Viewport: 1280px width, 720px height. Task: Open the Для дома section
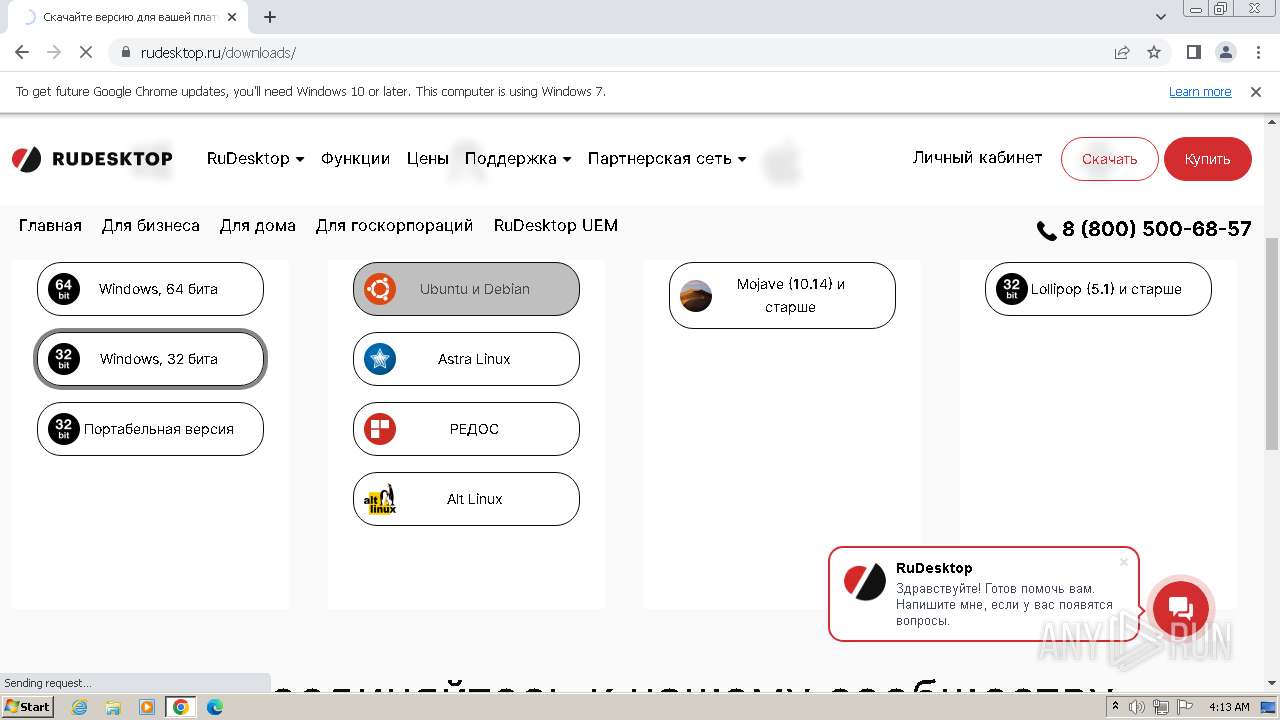click(x=258, y=226)
